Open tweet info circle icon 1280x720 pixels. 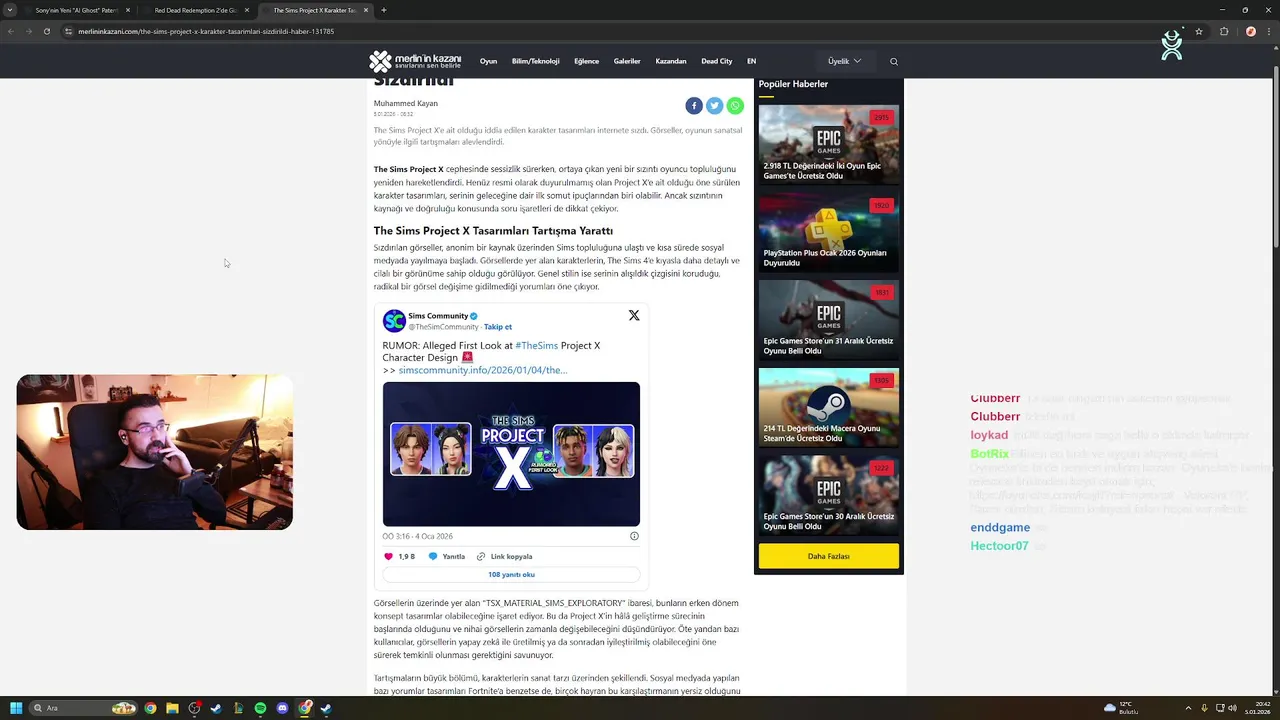(x=634, y=536)
